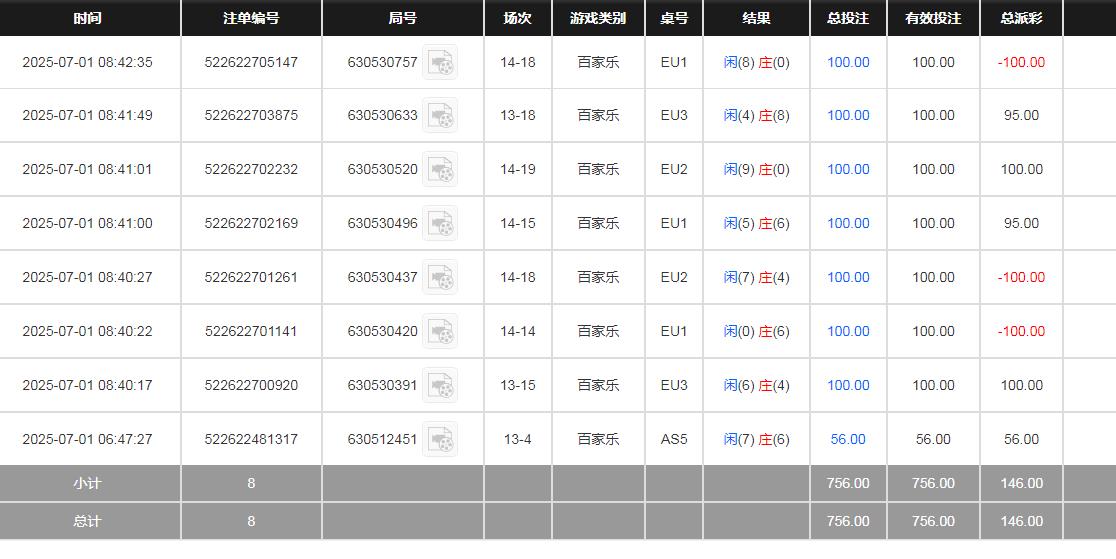Click the blue 100.00 total bet at 08:42:35
This screenshot has width=1116, height=559.
[848, 62]
